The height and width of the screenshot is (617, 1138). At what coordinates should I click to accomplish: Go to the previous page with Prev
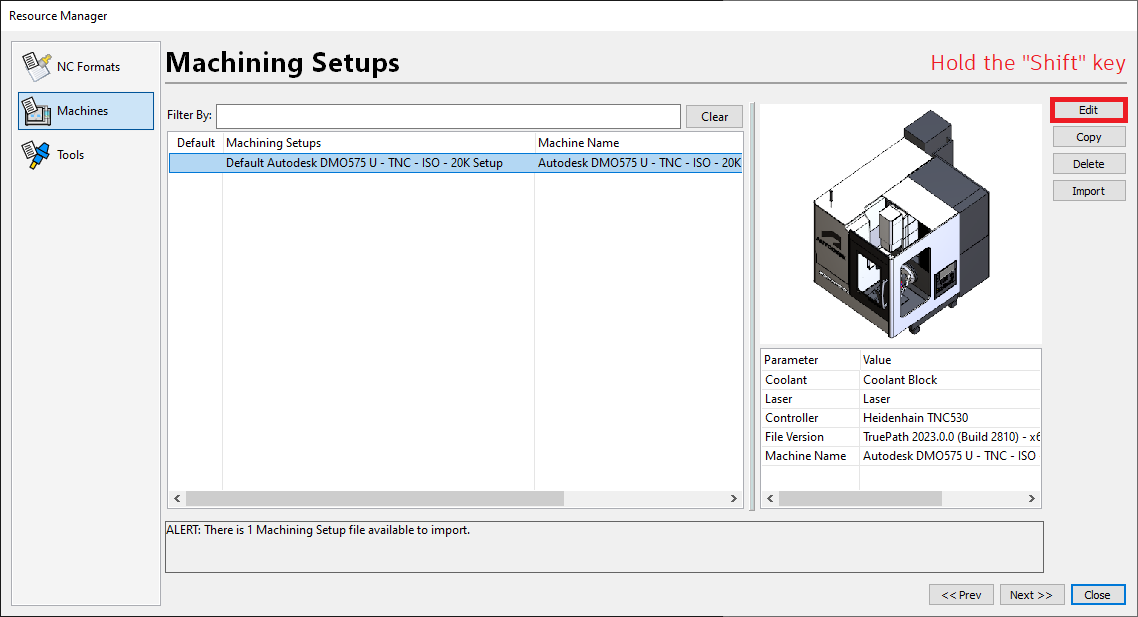961,594
